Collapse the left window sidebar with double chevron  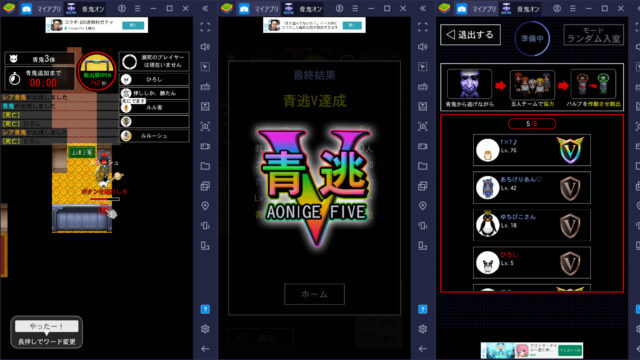pyautogui.click(x=205, y=9)
